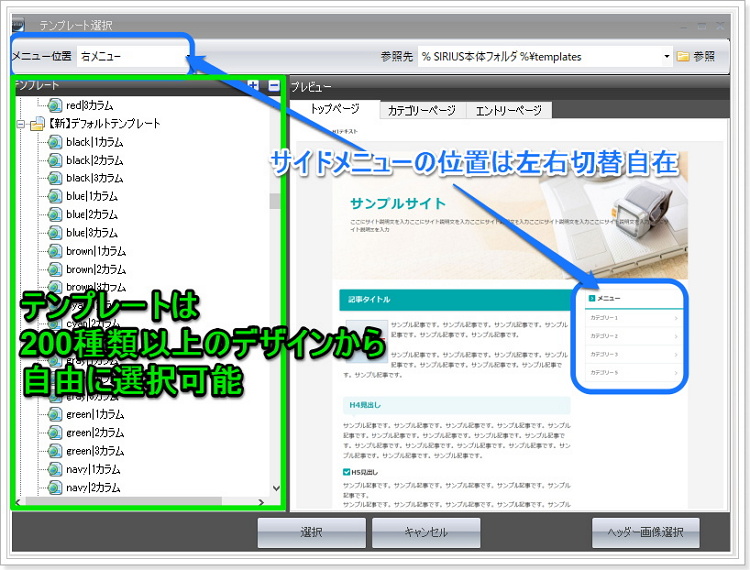Collapse all templates with minus icon

click(274, 86)
